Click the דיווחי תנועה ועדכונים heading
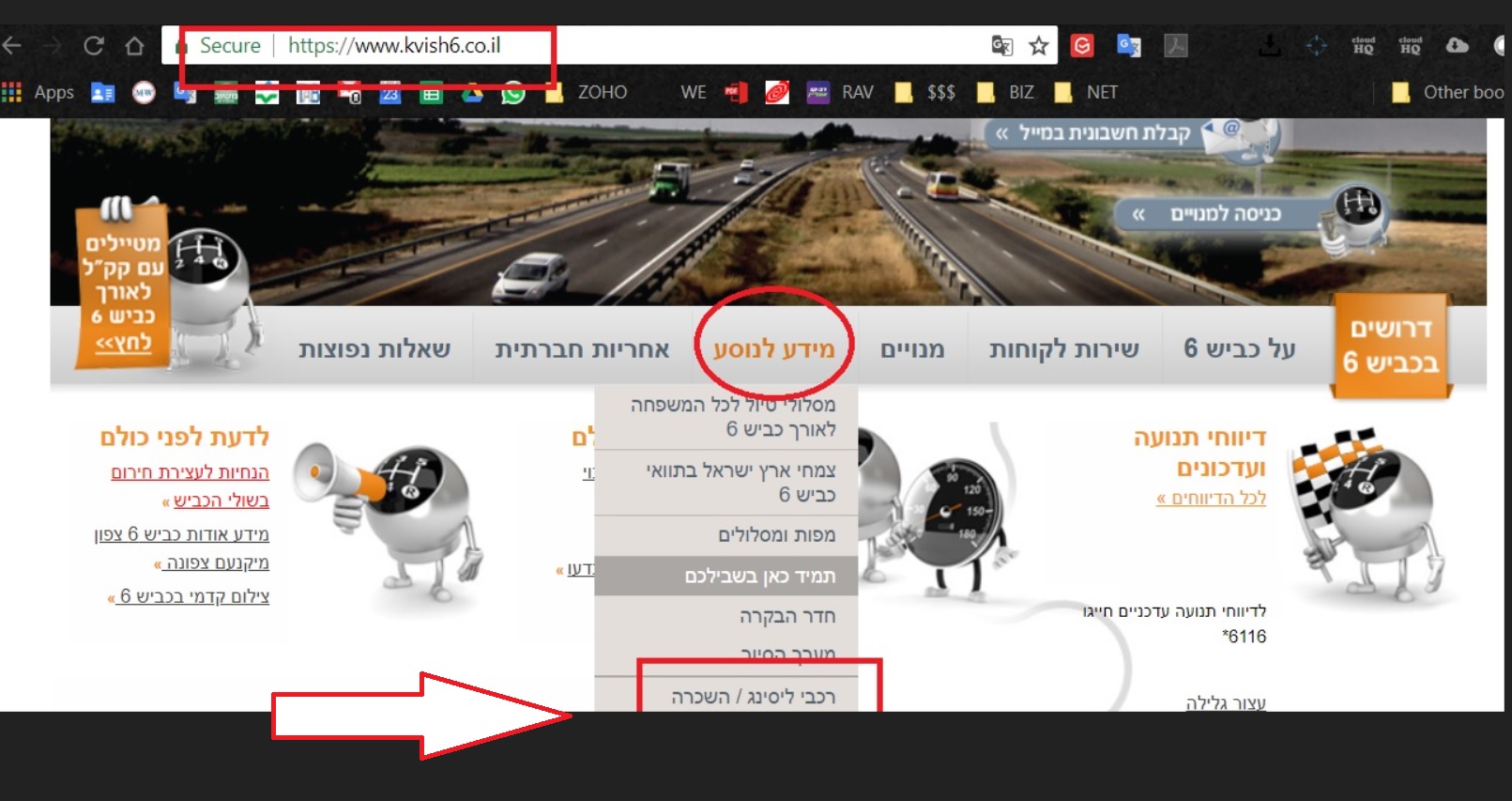1512x801 pixels. click(x=1200, y=453)
